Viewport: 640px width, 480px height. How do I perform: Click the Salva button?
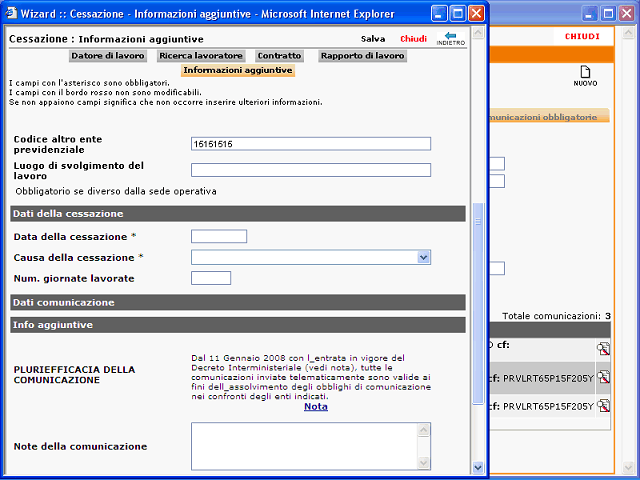pyautogui.click(x=373, y=39)
